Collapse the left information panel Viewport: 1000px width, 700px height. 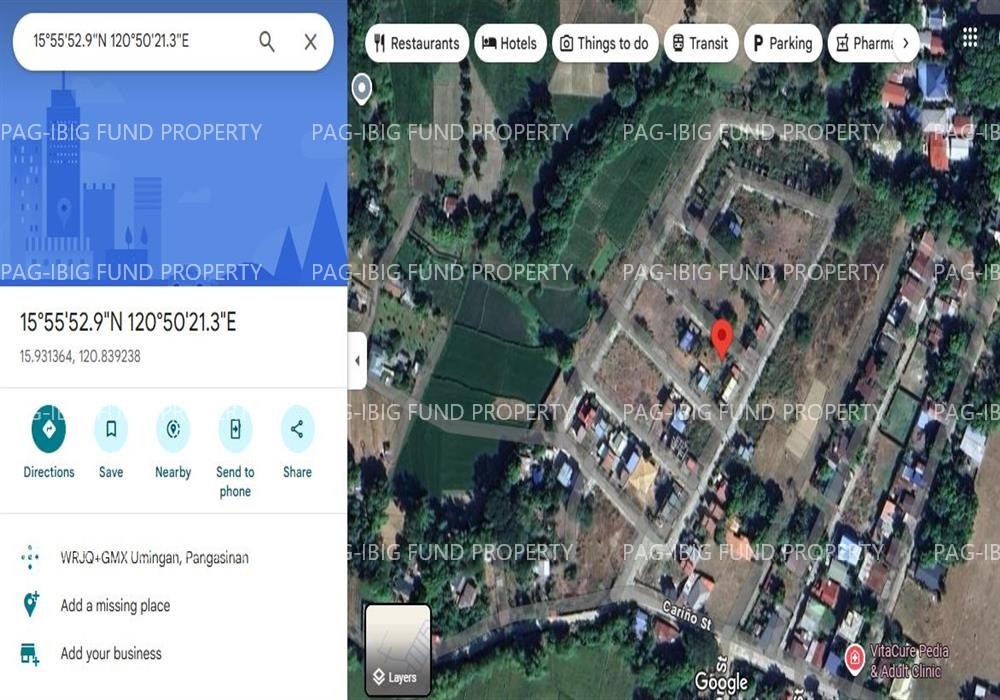(x=357, y=361)
